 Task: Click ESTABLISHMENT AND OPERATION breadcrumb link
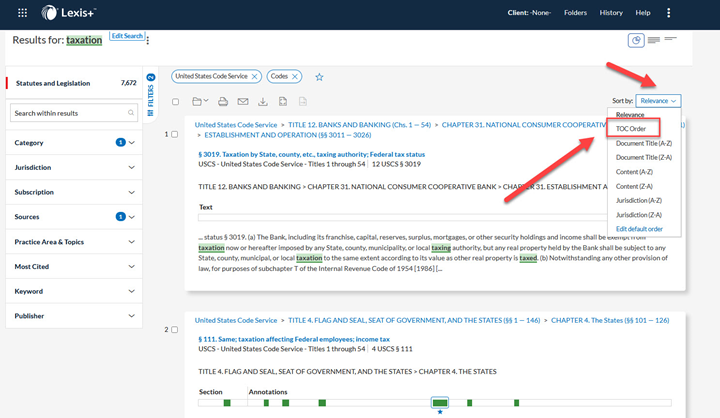[x=287, y=135]
